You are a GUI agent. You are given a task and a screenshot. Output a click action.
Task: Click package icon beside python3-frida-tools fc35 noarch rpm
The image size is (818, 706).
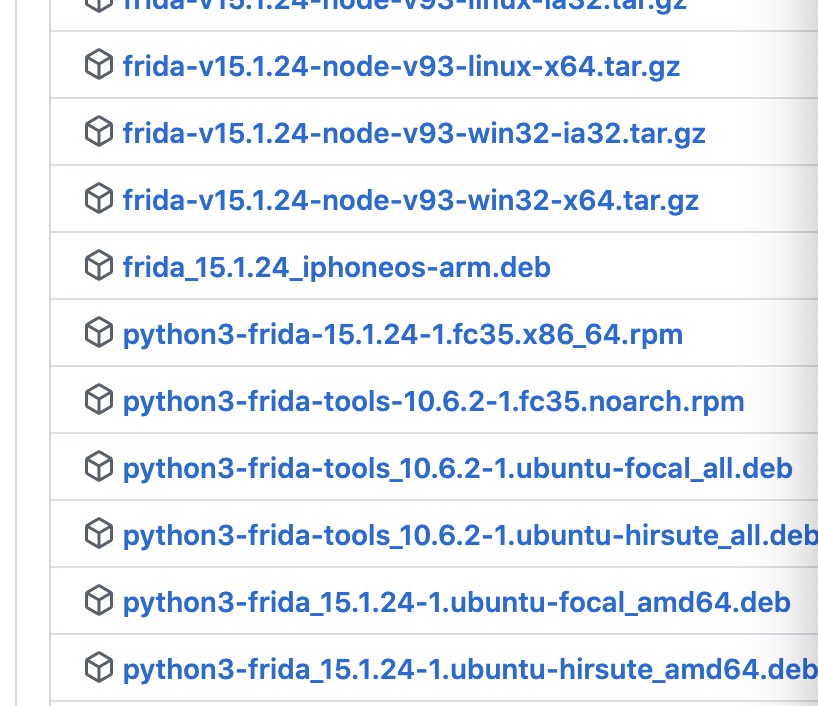click(98, 401)
